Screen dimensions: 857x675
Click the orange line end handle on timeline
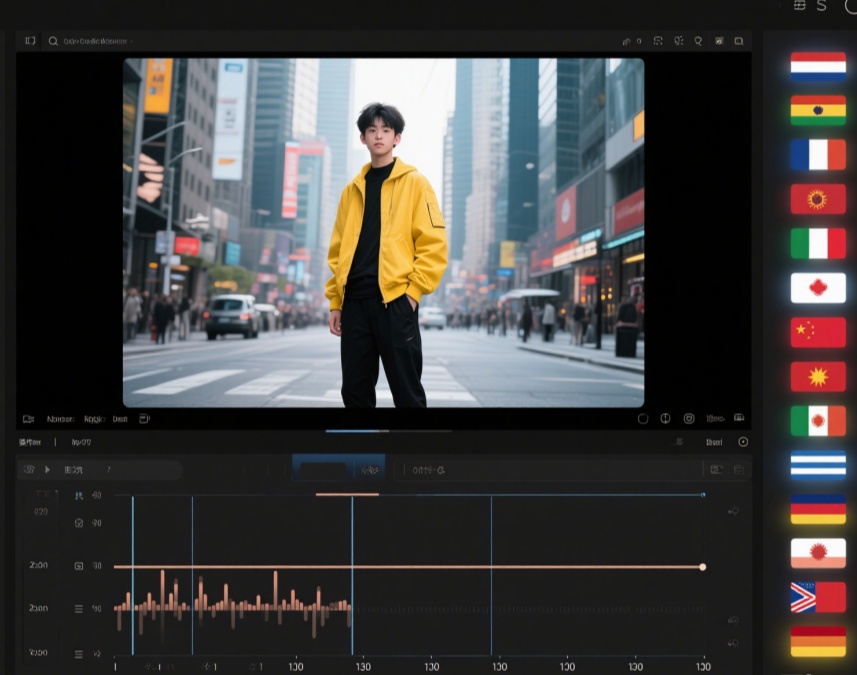click(x=703, y=567)
